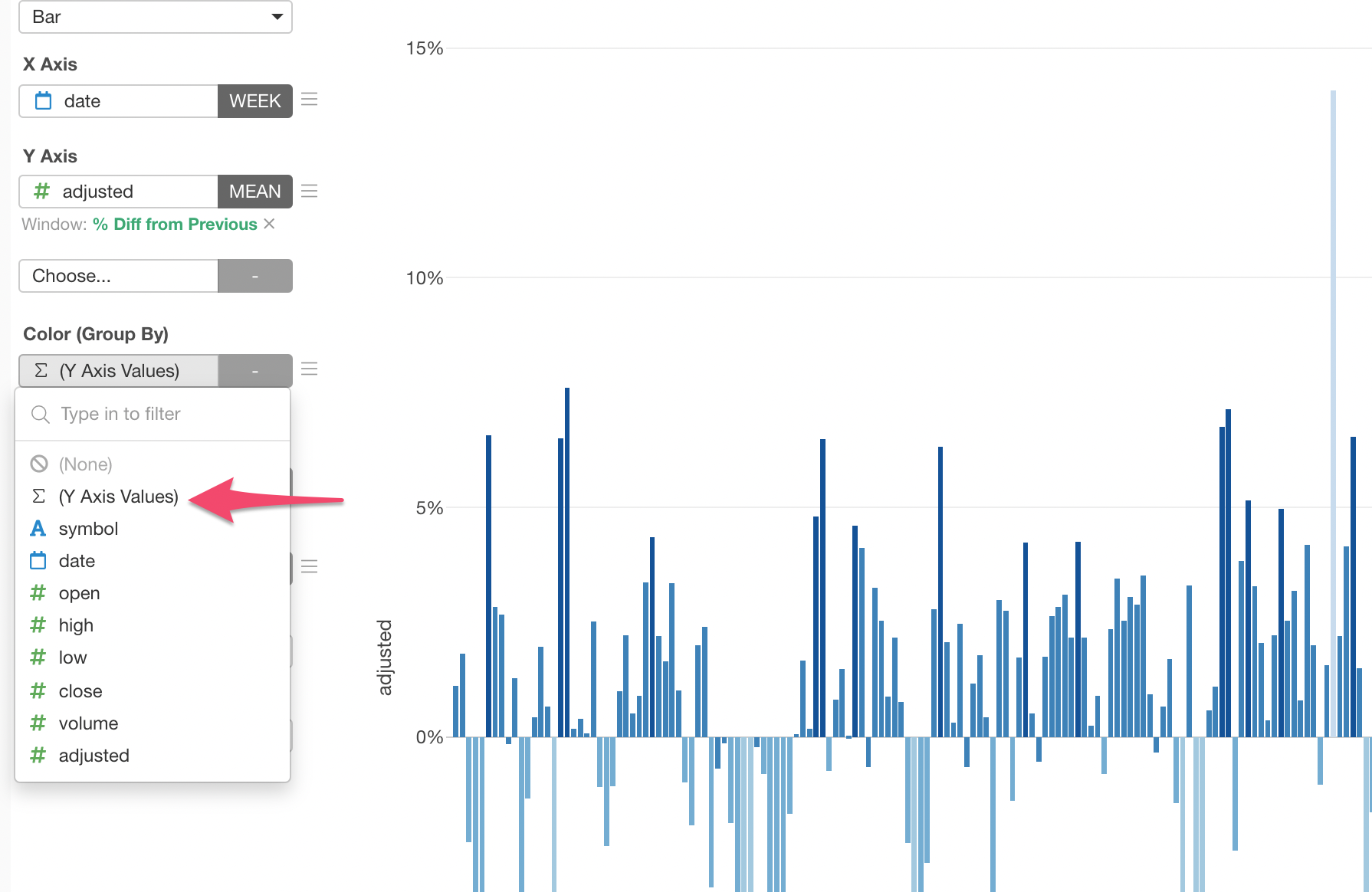Select (None) in the color list
Viewport: 1372px width, 892px height.
tap(85, 464)
